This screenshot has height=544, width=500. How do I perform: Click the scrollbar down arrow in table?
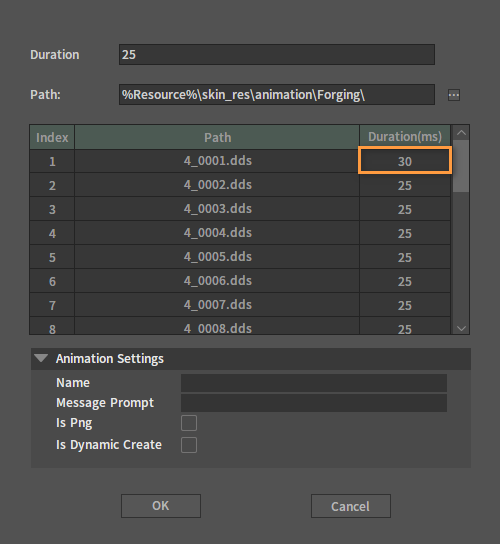[x=461, y=328]
